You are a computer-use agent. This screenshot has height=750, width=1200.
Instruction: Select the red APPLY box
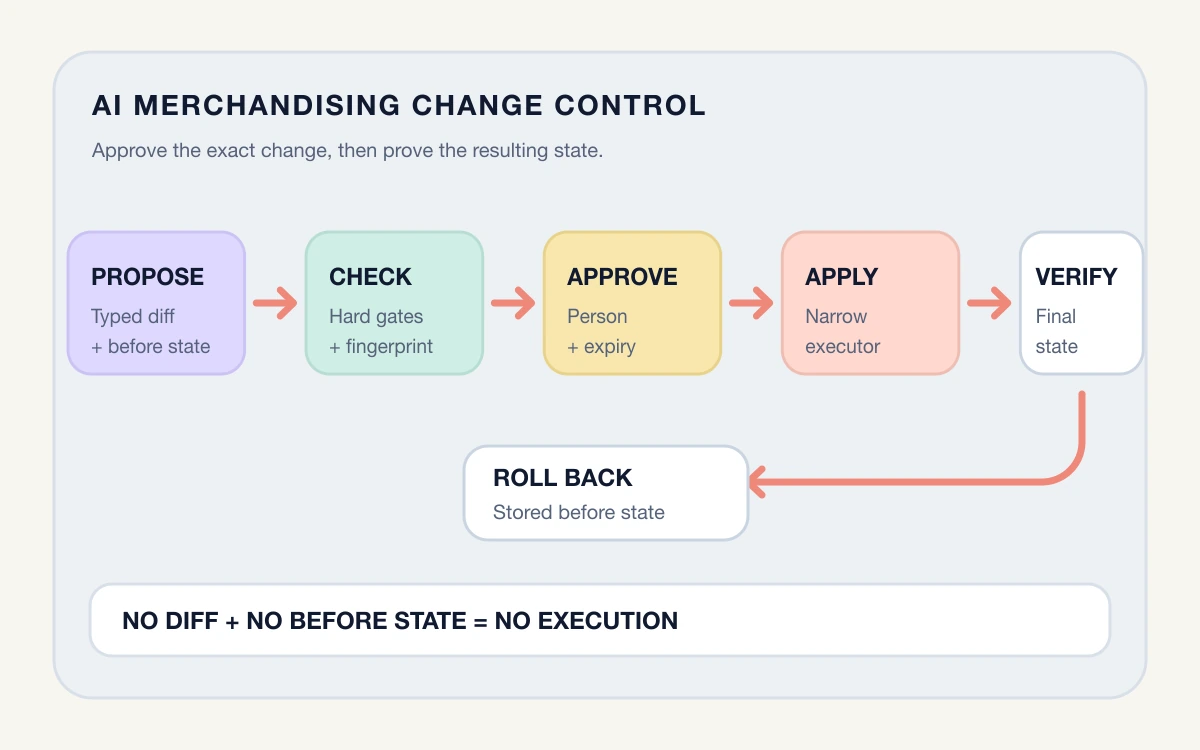click(x=870, y=303)
